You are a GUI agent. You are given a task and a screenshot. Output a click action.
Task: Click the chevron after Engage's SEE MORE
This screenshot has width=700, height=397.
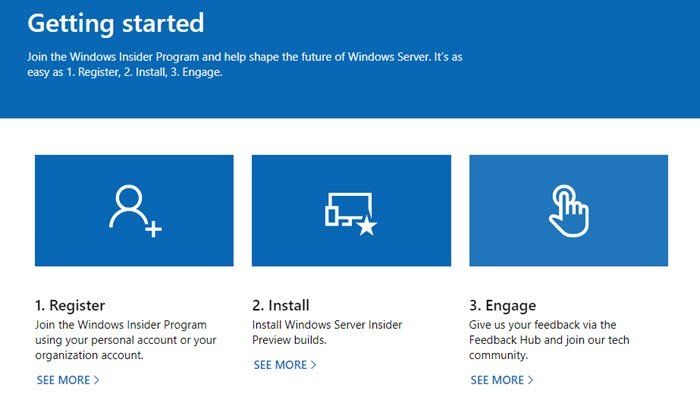[x=530, y=380]
